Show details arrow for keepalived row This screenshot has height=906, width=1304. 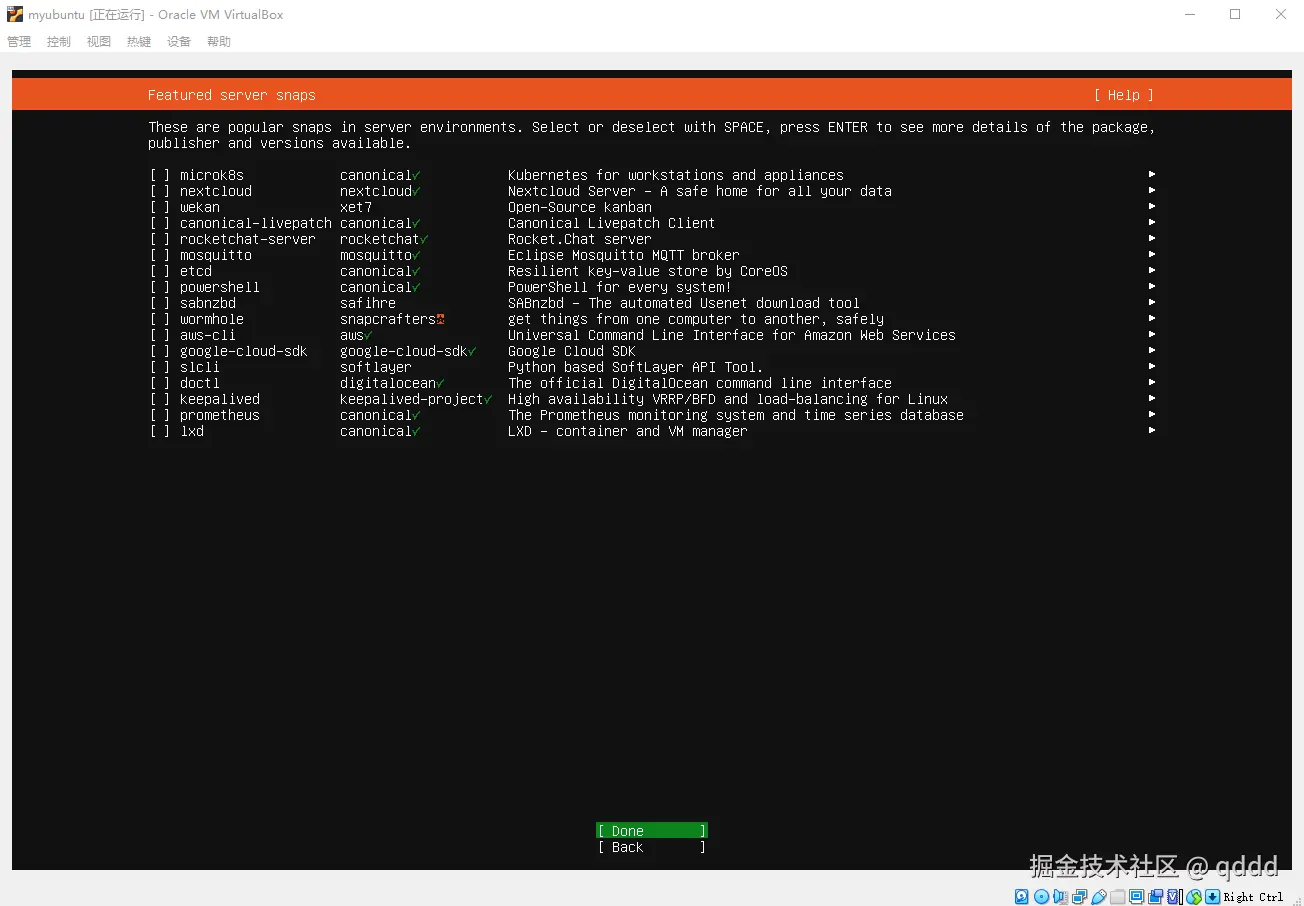point(1152,398)
